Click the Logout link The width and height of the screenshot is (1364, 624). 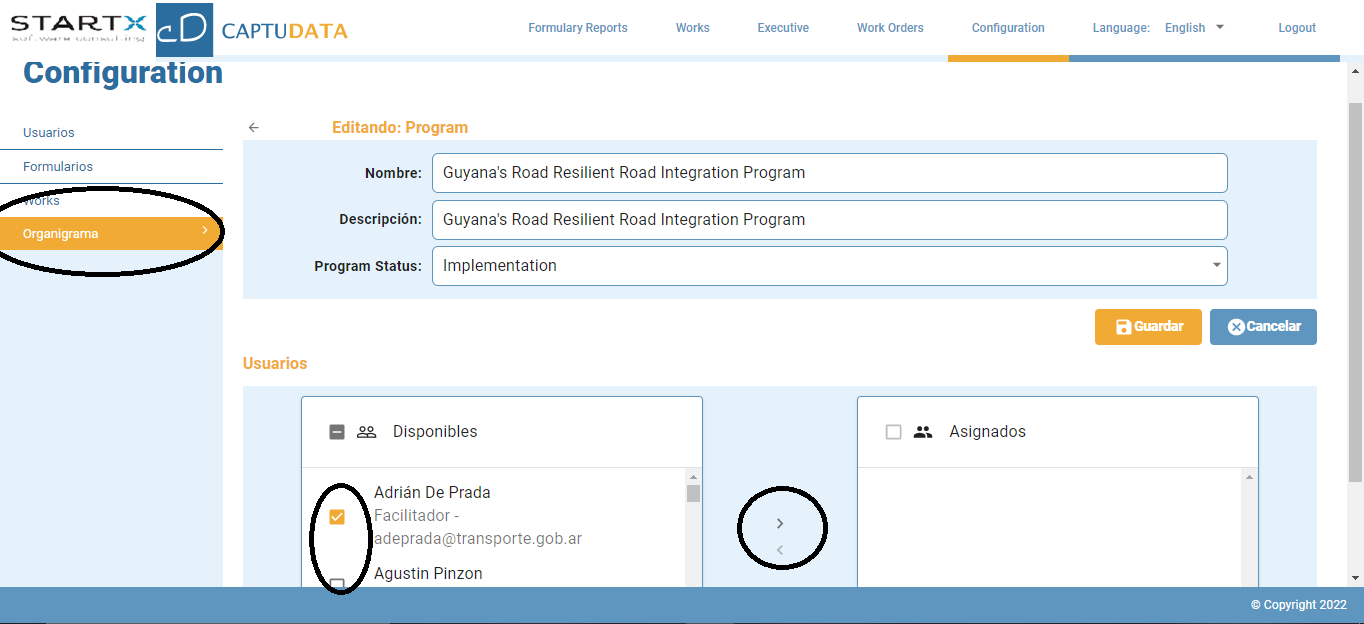pos(1297,28)
